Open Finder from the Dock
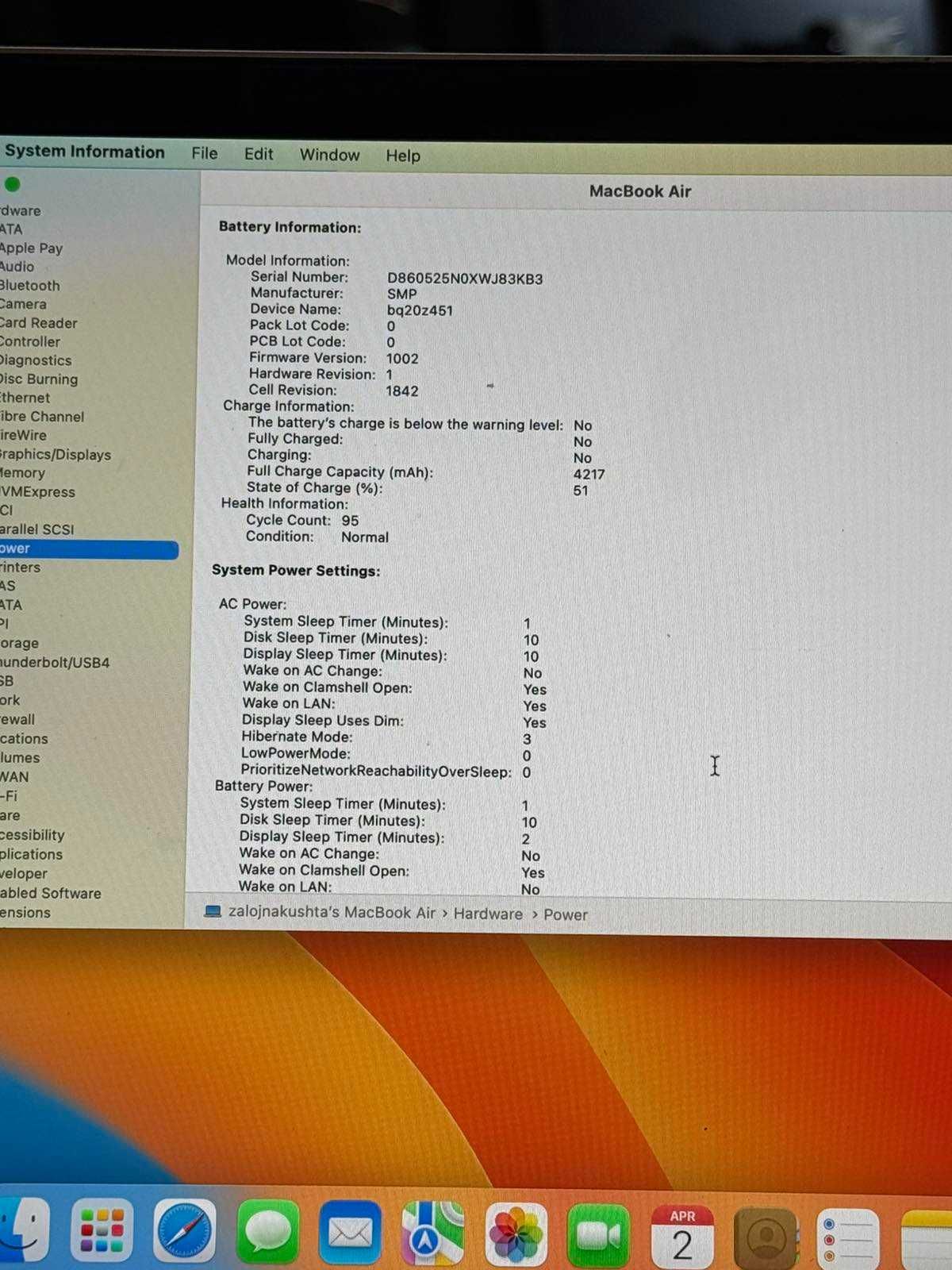This screenshot has height=1270, width=952. tap(24, 1229)
